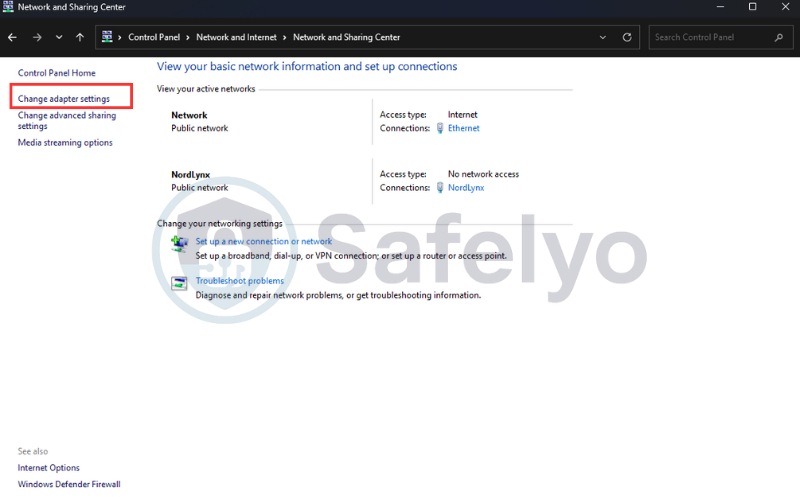The height and width of the screenshot is (500, 800).
Task: Select Network and Internet breadcrumb
Action: (236, 37)
